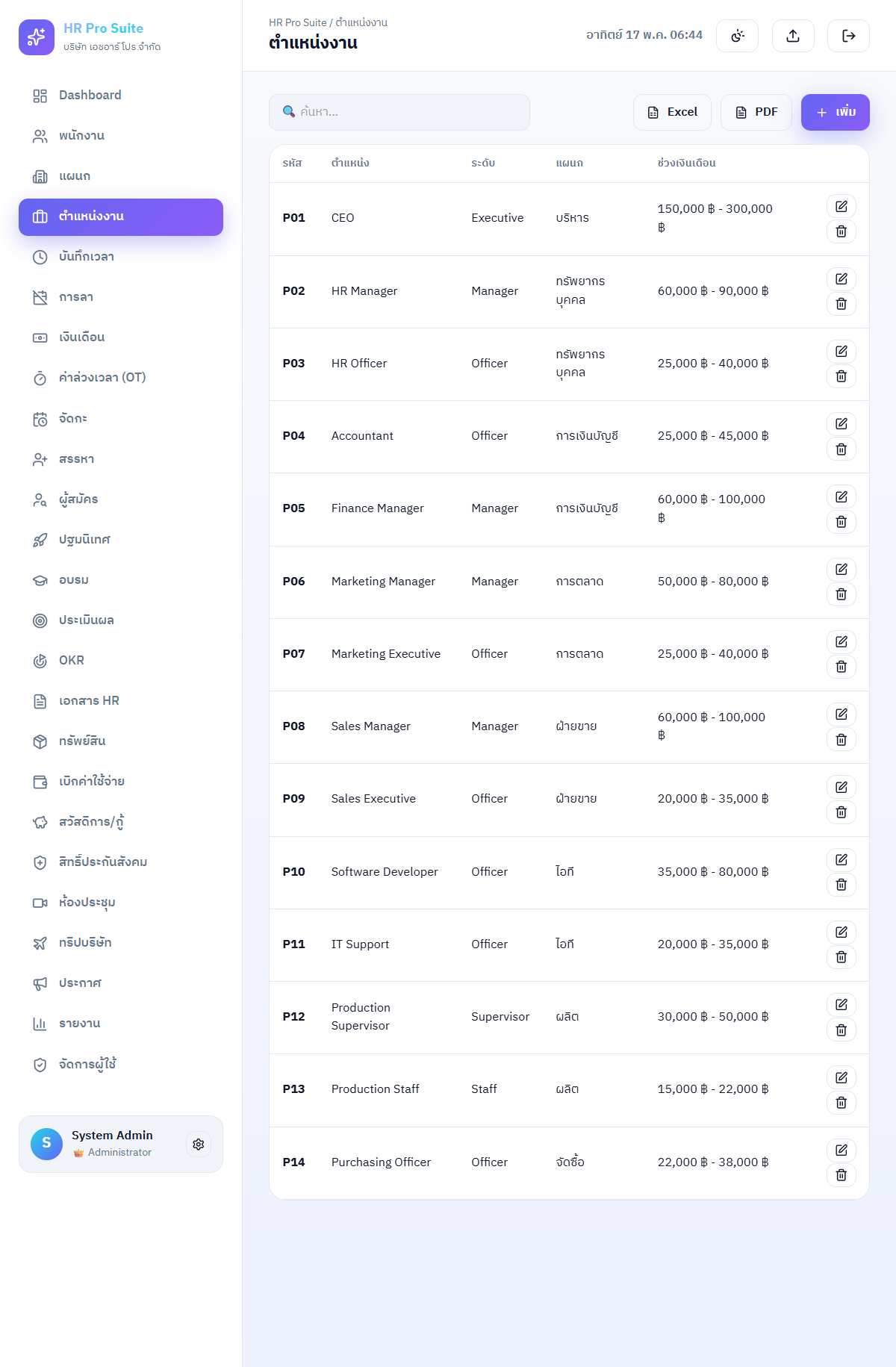Click the logout icon in the header
Image resolution: width=896 pixels, height=1367 pixels.
(x=848, y=36)
